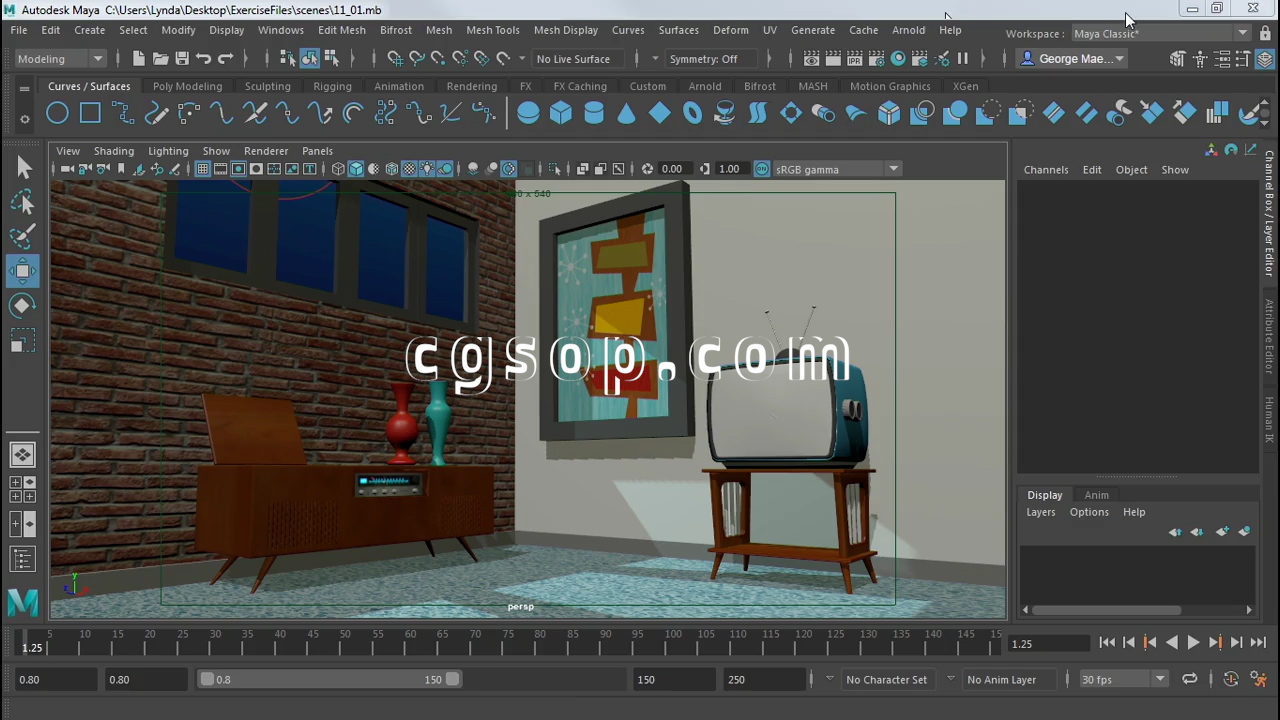1280x720 pixels.
Task: Click the Revolve surface shelf icon
Action: (x=725, y=113)
